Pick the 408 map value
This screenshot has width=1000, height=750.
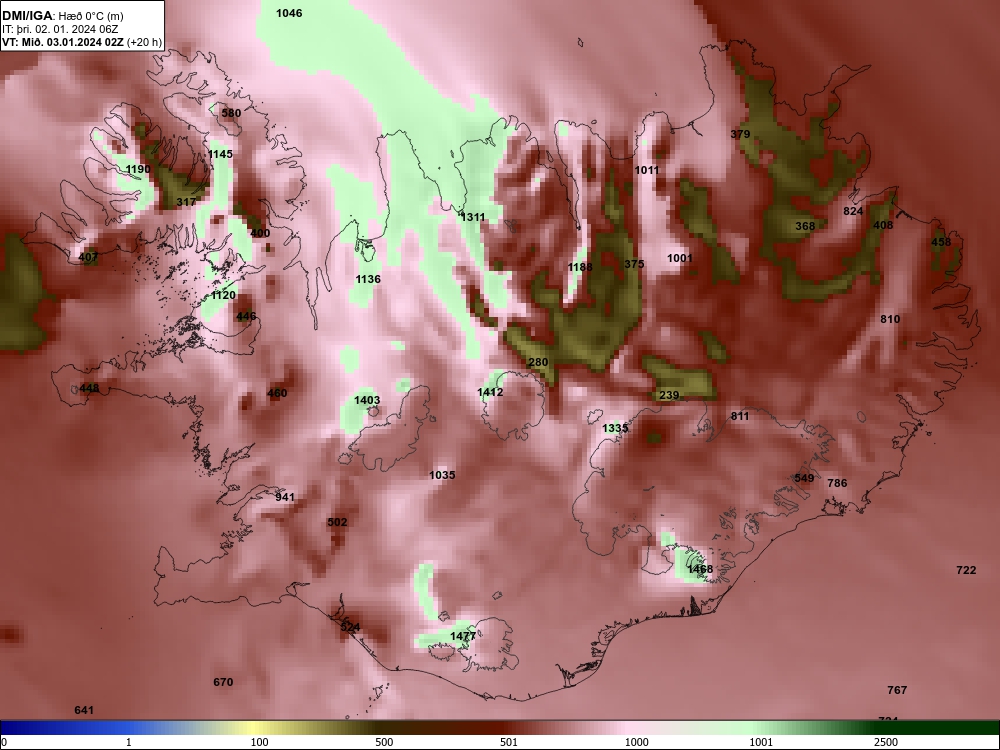pos(883,225)
